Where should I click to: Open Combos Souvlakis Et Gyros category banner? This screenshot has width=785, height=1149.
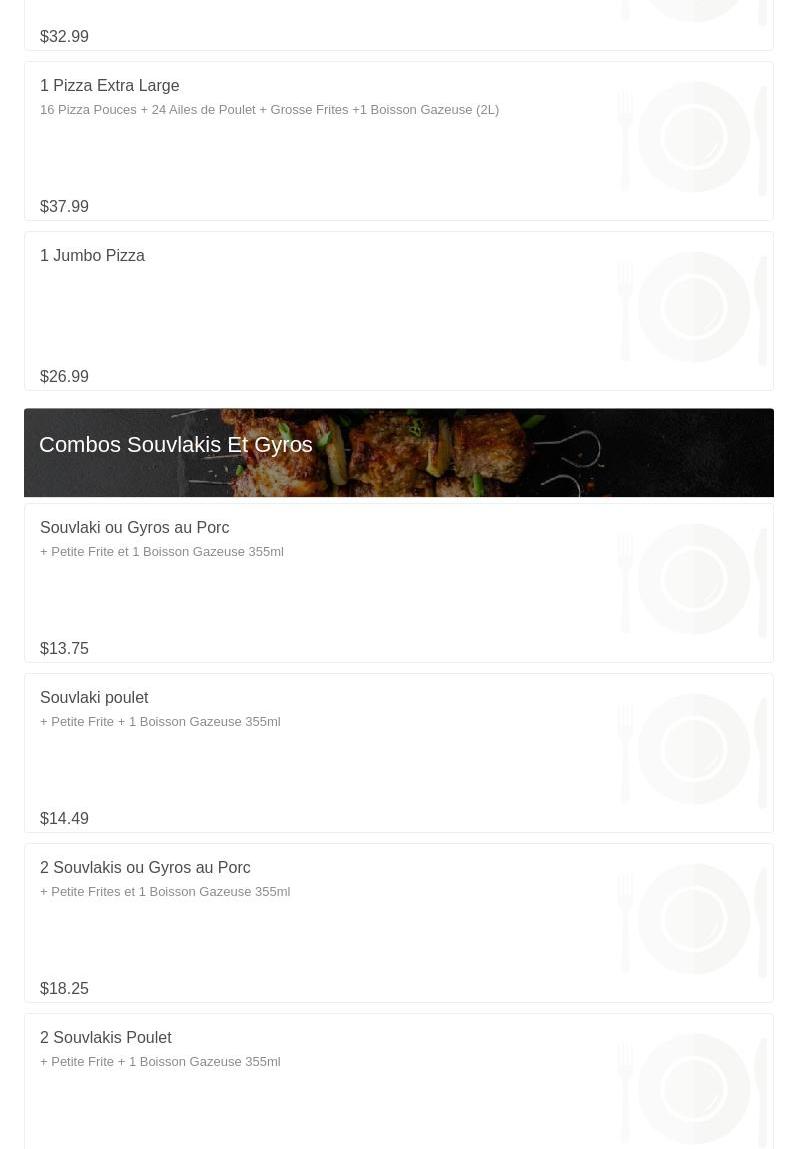399,453
